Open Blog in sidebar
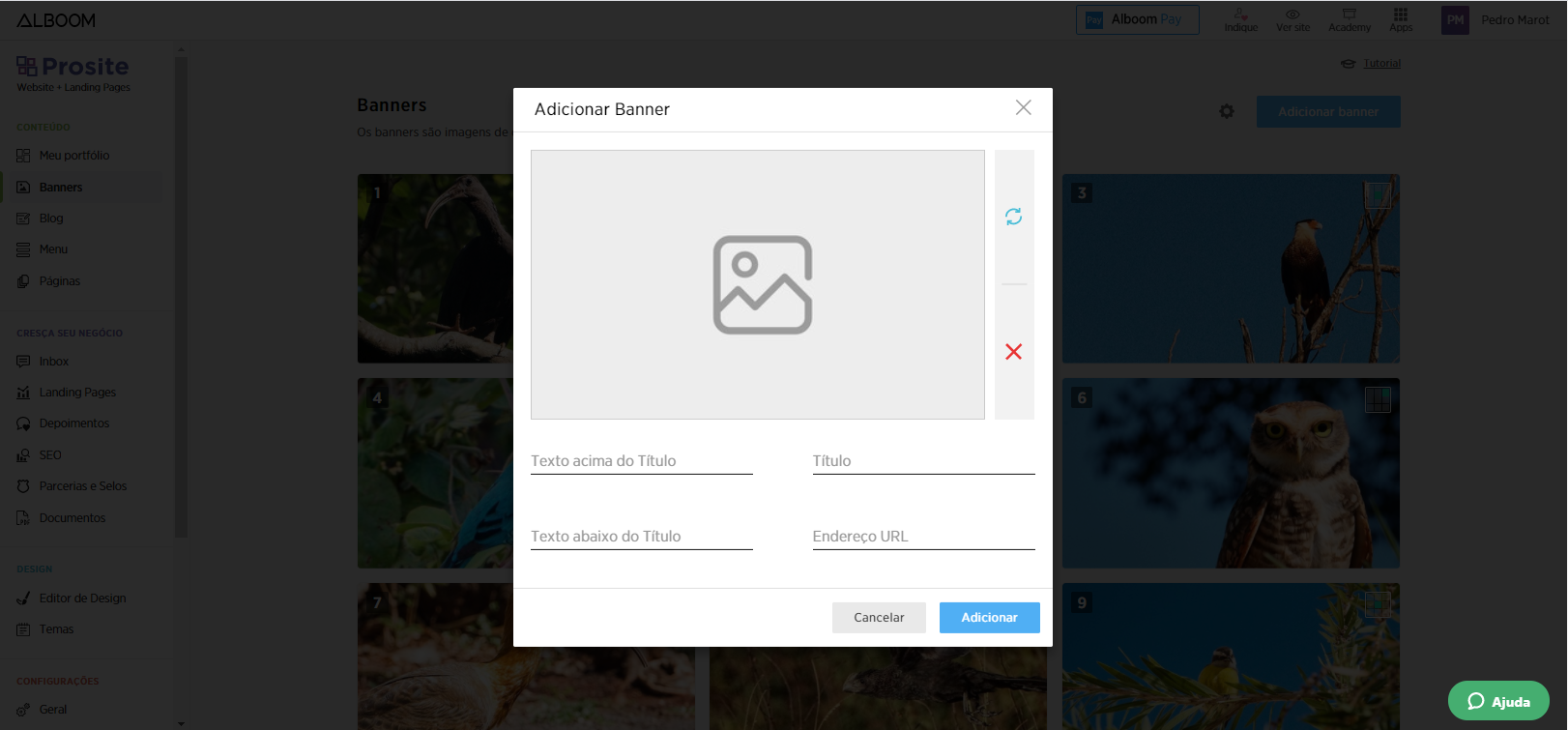The width and height of the screenshot is (1568, 730). [x=51, y=219]
